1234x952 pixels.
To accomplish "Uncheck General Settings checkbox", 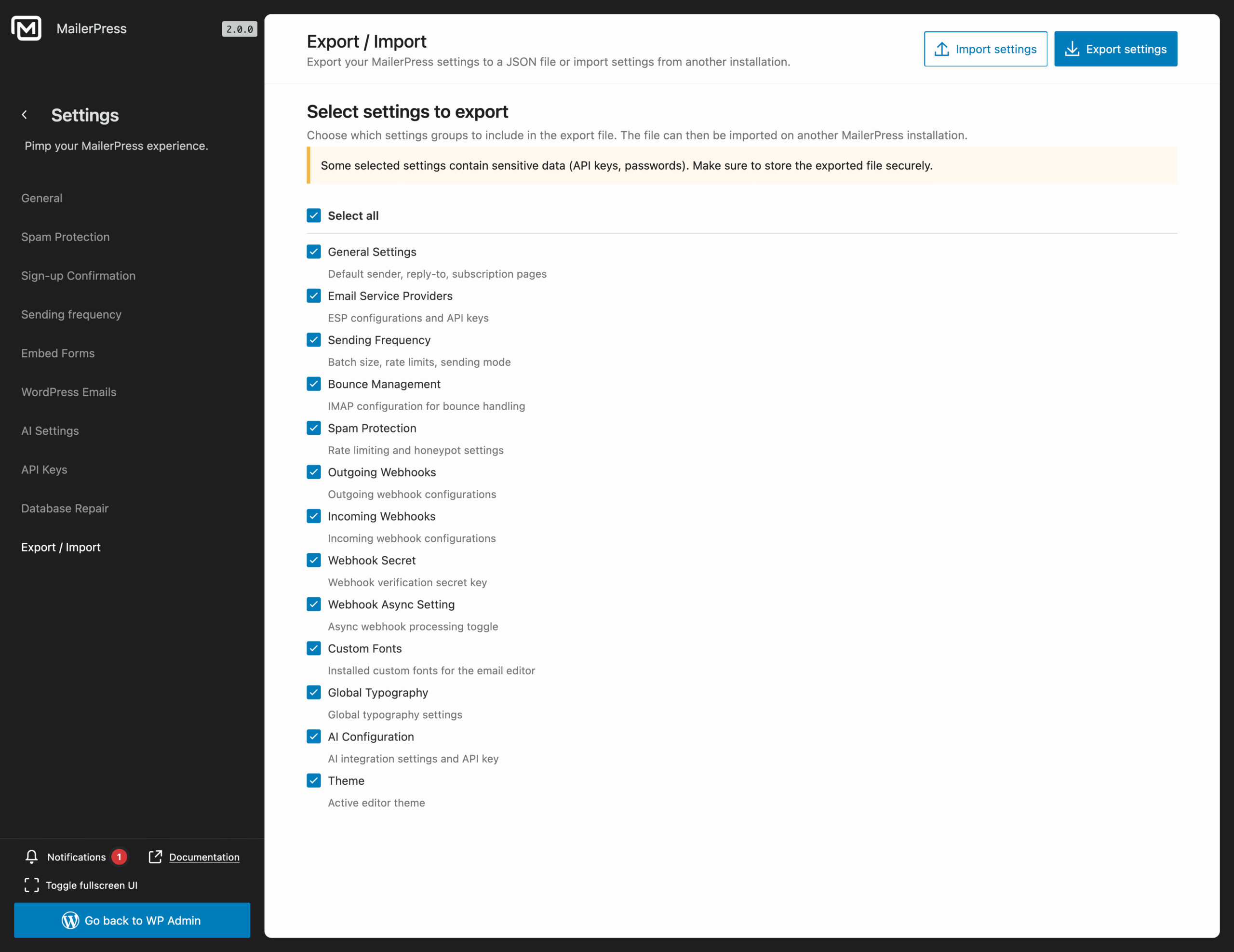I will point(314,252).
